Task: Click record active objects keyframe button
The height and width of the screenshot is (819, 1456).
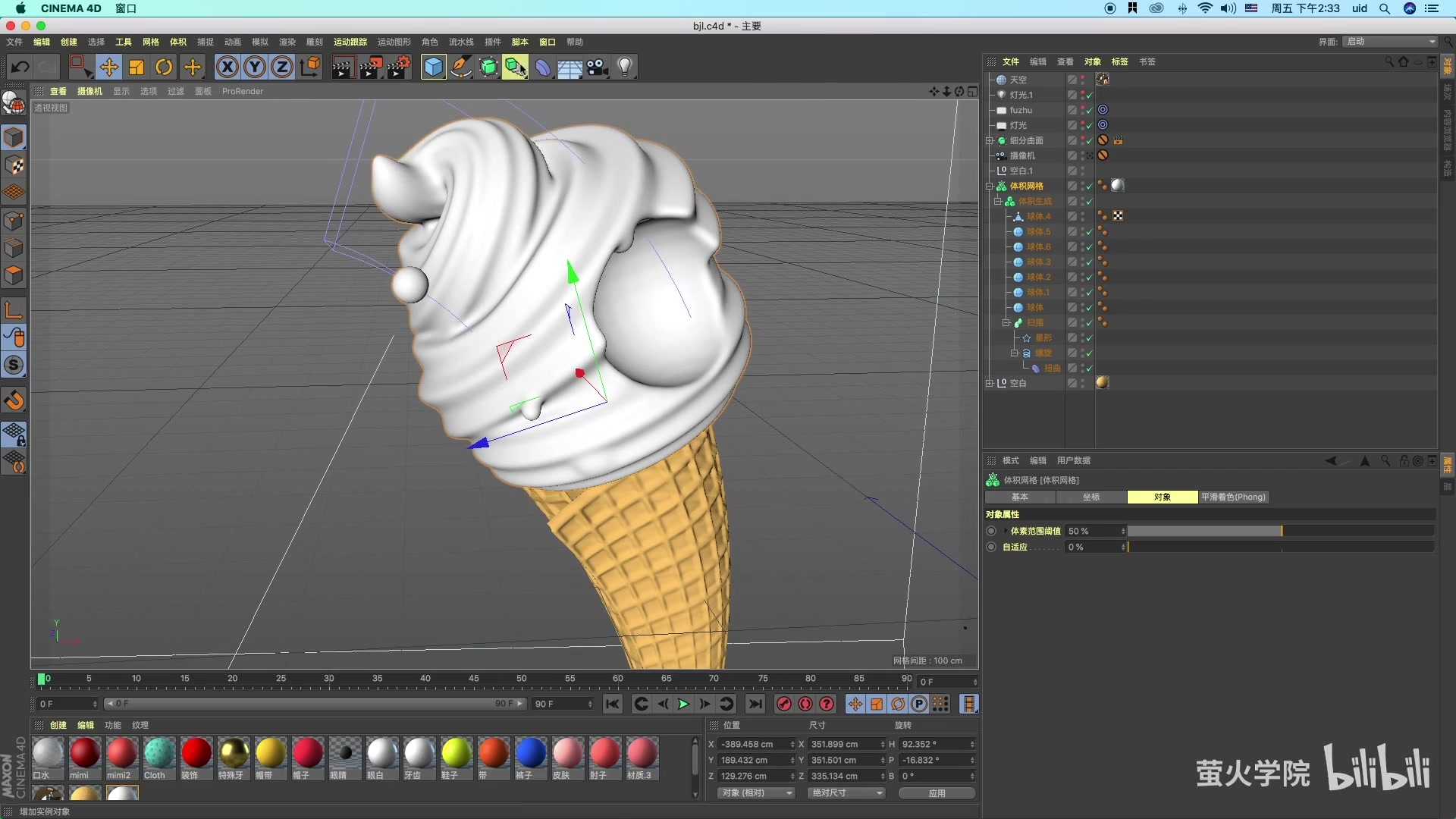Action: click(x=784, y=704)
